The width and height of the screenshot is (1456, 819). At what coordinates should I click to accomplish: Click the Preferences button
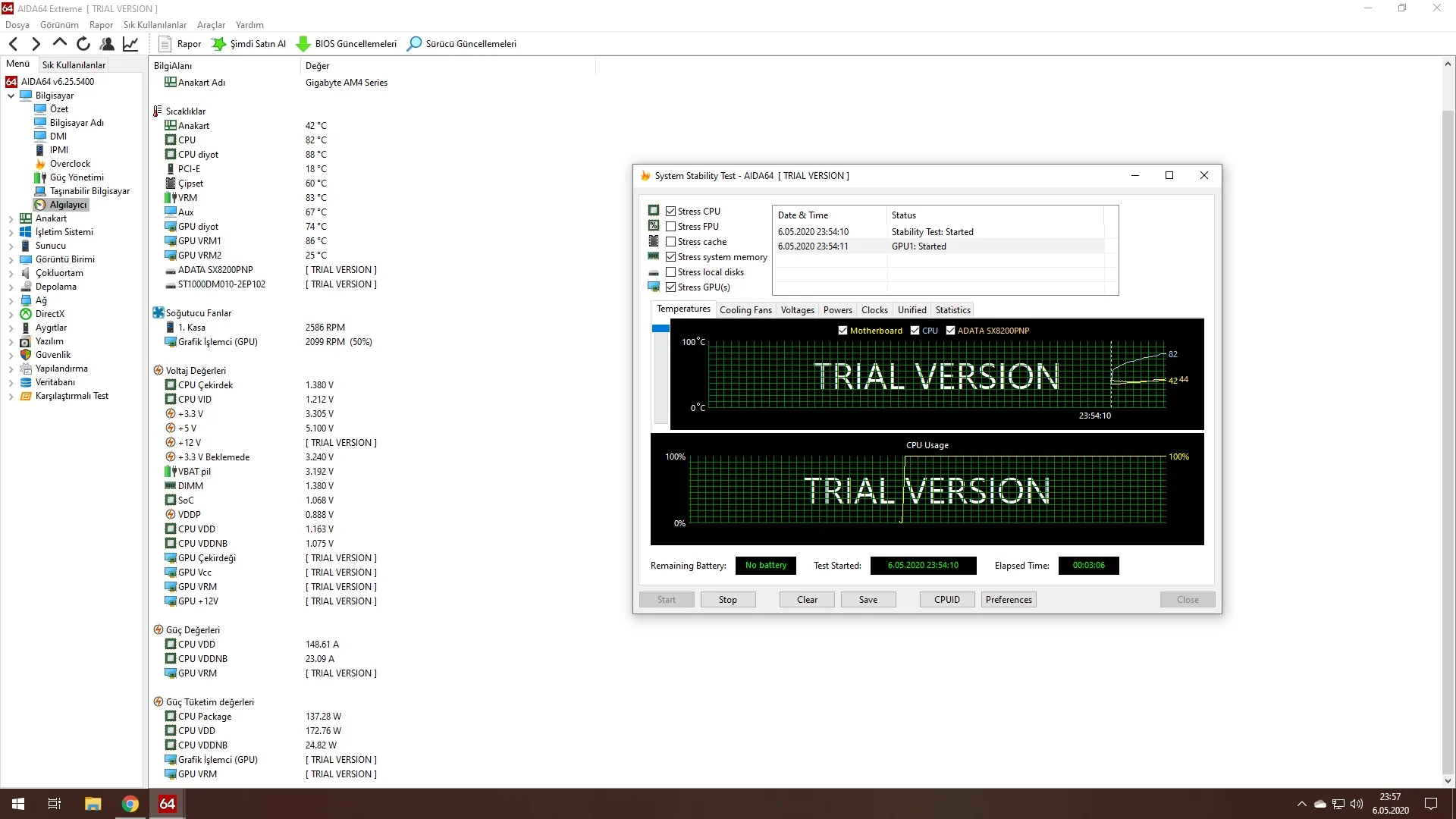click(1008, 600)
